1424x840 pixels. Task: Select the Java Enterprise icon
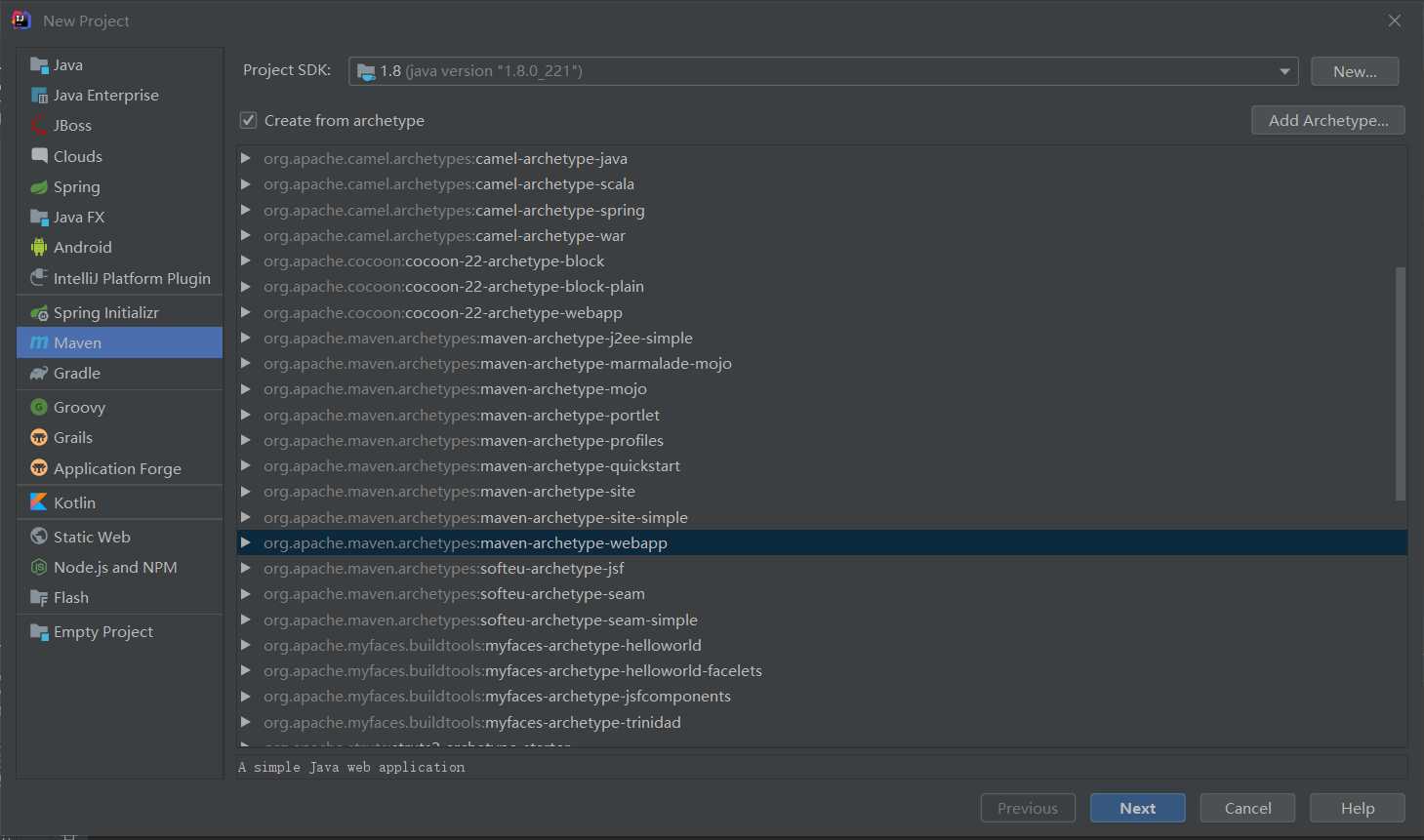[x=39, y=96]
